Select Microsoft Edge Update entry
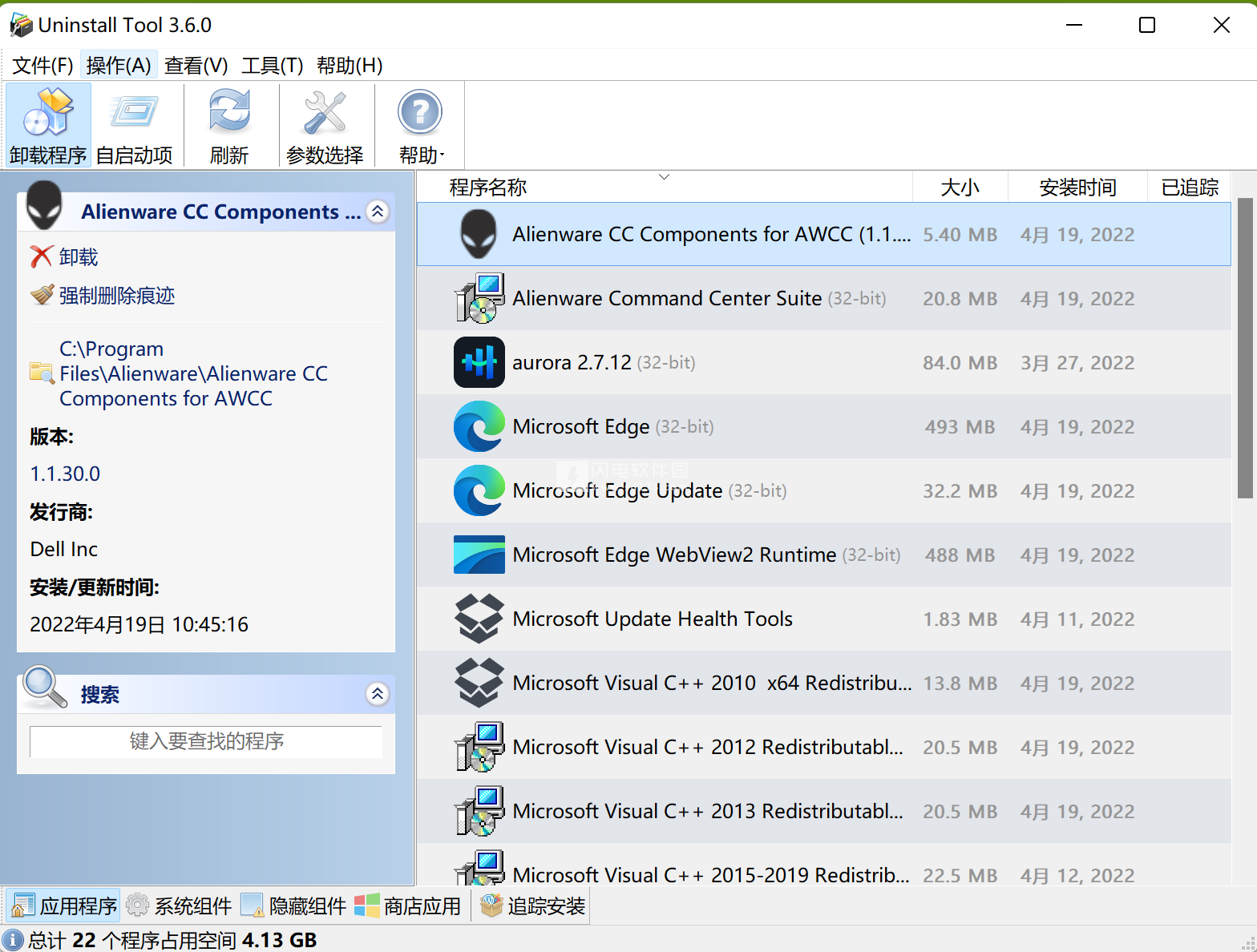Viewport: 1257px width, 952px height. click(x=824, y=490)
